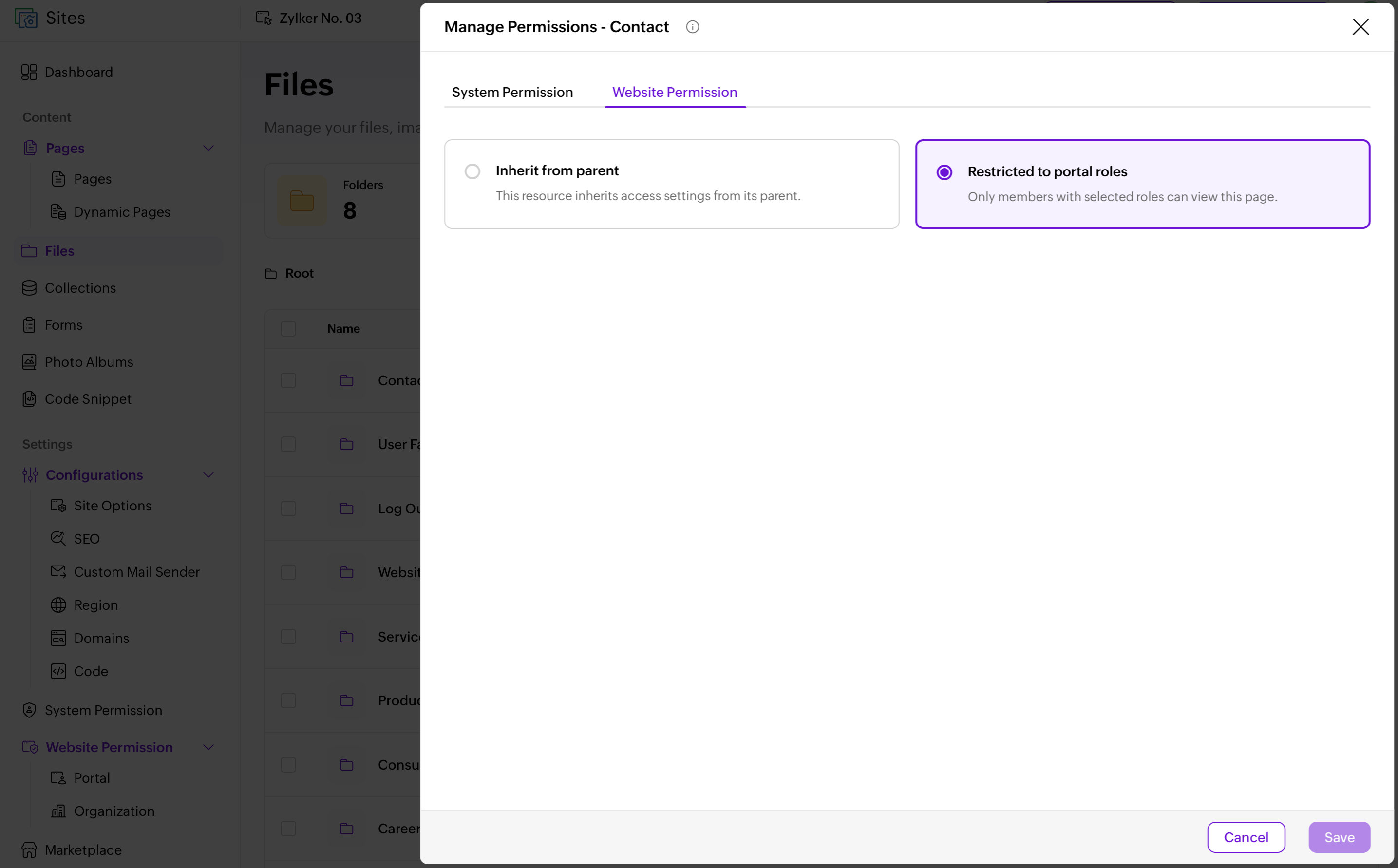Viewport: 1398px width, 868px height.
Task: Click the Save button
Action: coord(1340,838)
